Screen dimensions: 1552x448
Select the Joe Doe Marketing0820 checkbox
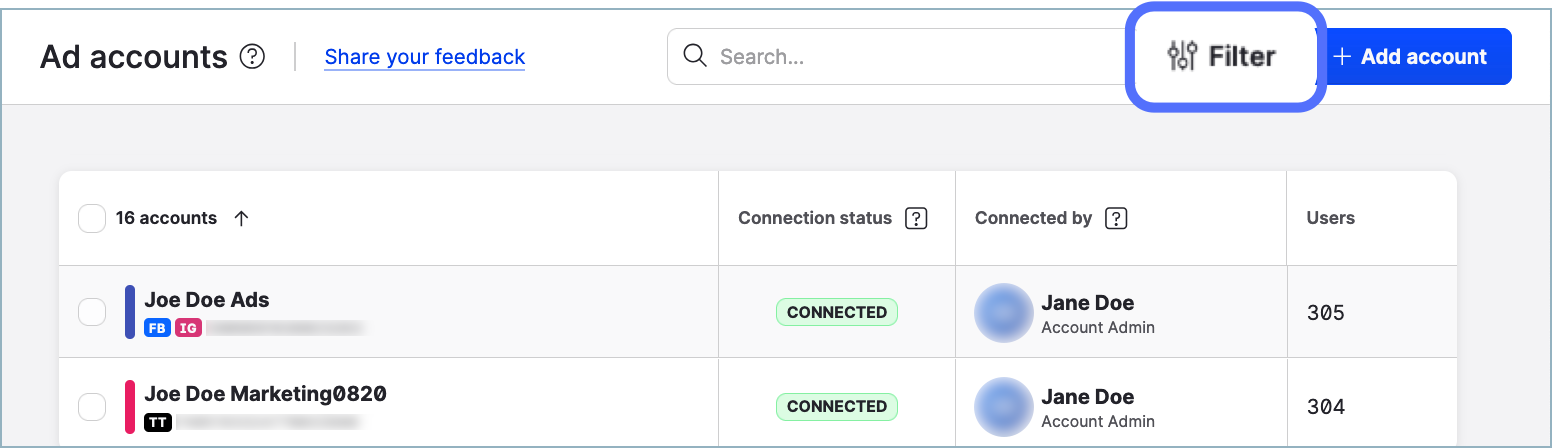pos(92,407)
